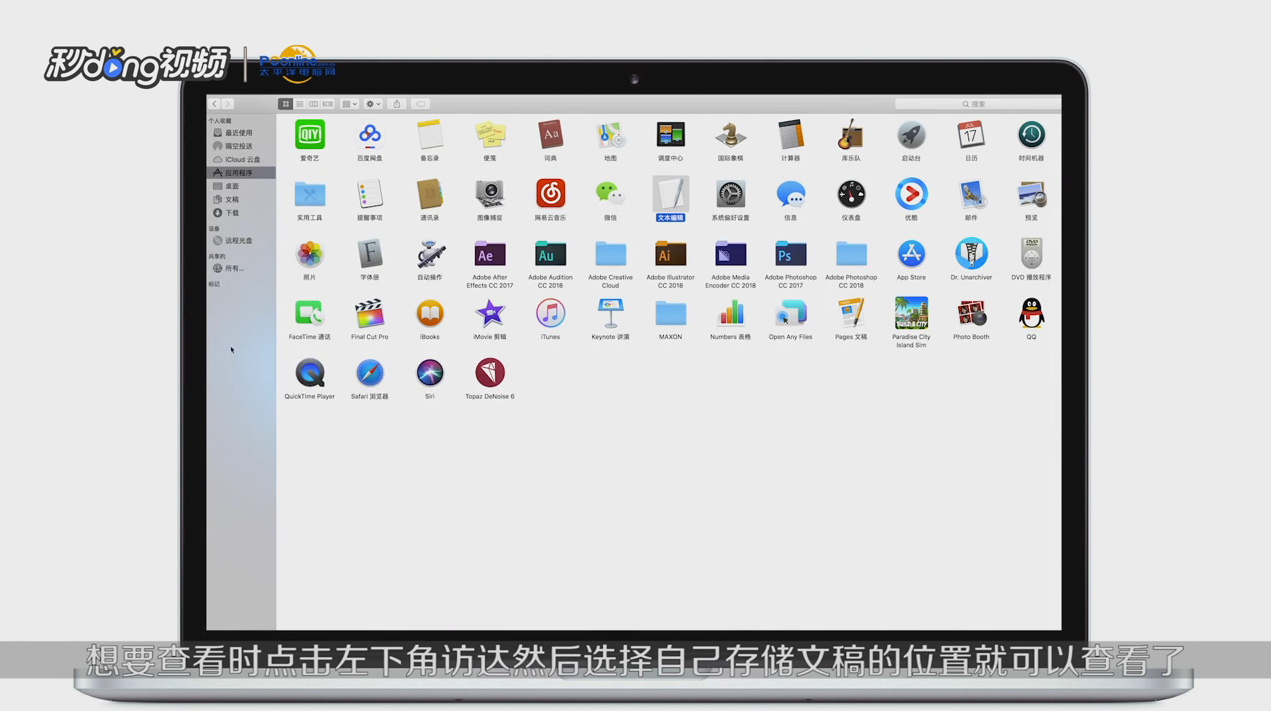This screenshot has width=1271, height=711.
Task: Open the QuickTime Player icon
Action: [x=310, y=373]
